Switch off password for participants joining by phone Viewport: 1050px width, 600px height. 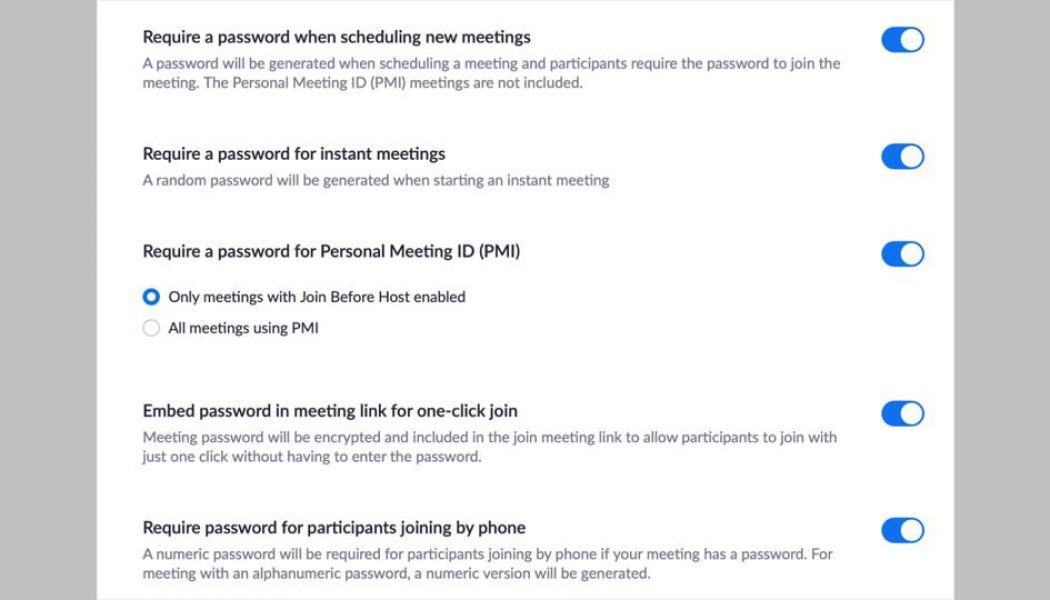tap(902, 530)
